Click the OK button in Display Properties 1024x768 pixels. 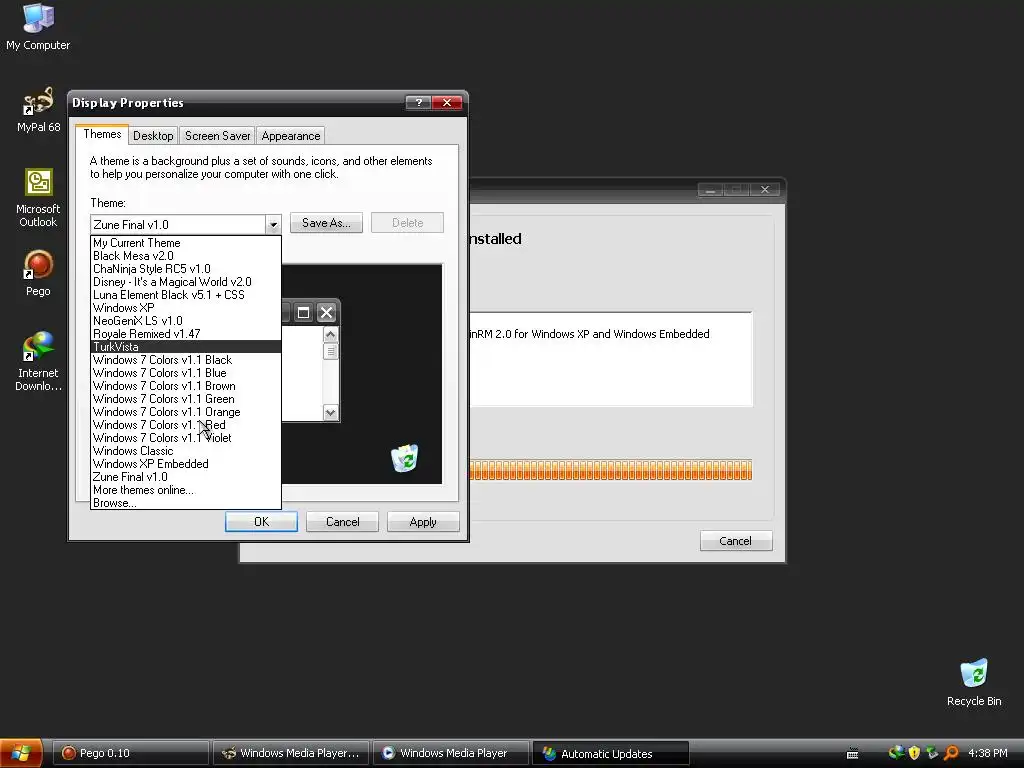261,522
